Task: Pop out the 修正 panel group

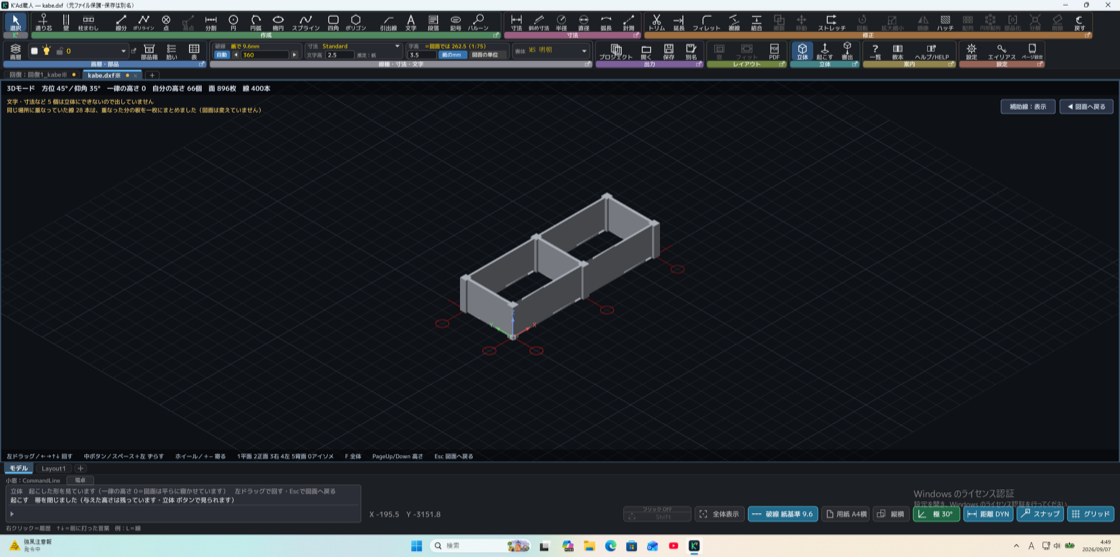Action: [1087, 35]
